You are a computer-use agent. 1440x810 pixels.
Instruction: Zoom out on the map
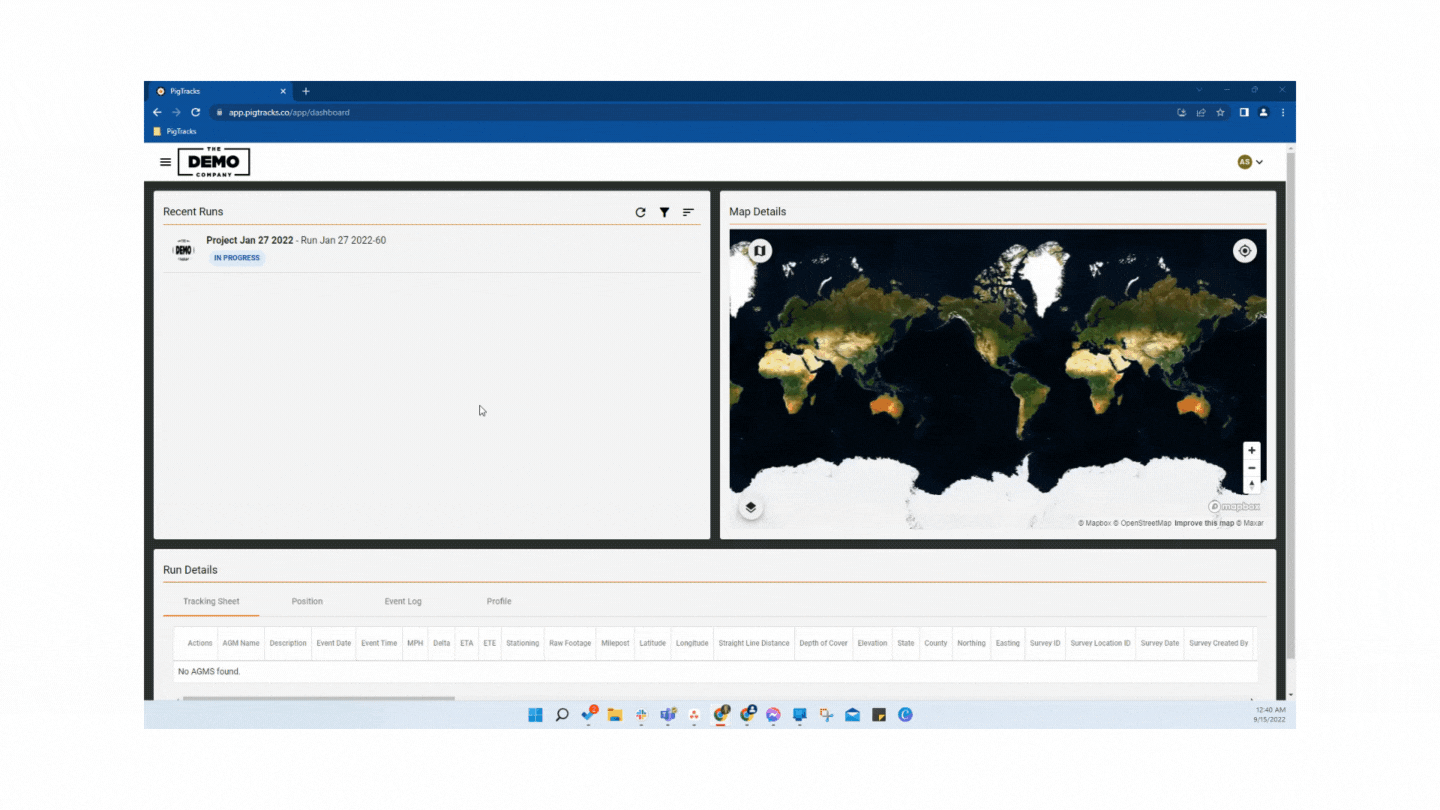(x=1251, y=468)
